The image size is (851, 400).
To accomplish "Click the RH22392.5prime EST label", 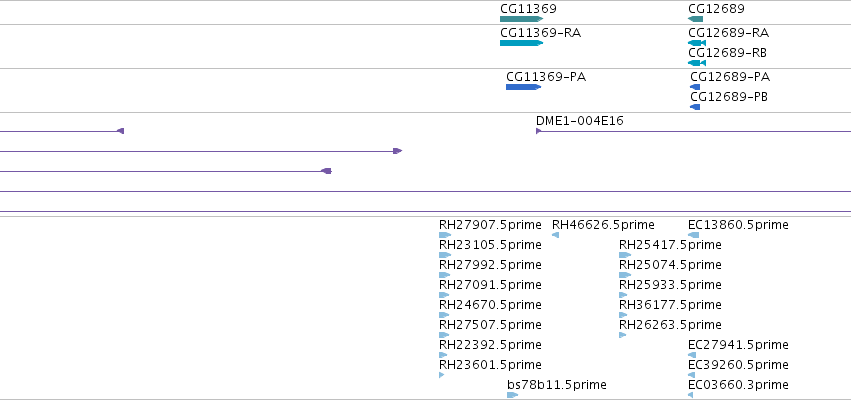I will click(x=490, y=345).
